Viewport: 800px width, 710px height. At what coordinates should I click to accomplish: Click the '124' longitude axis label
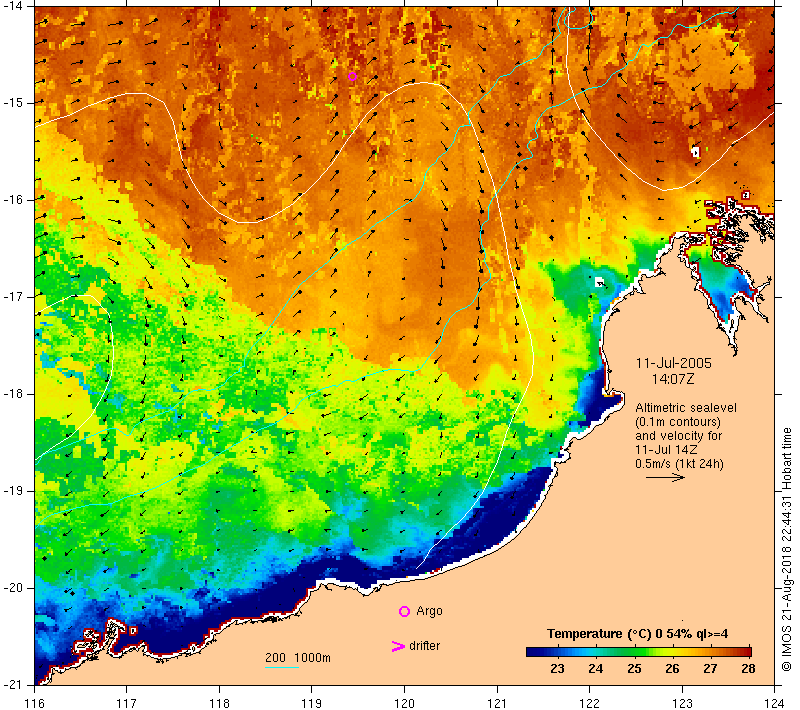(x=775, y=703)
